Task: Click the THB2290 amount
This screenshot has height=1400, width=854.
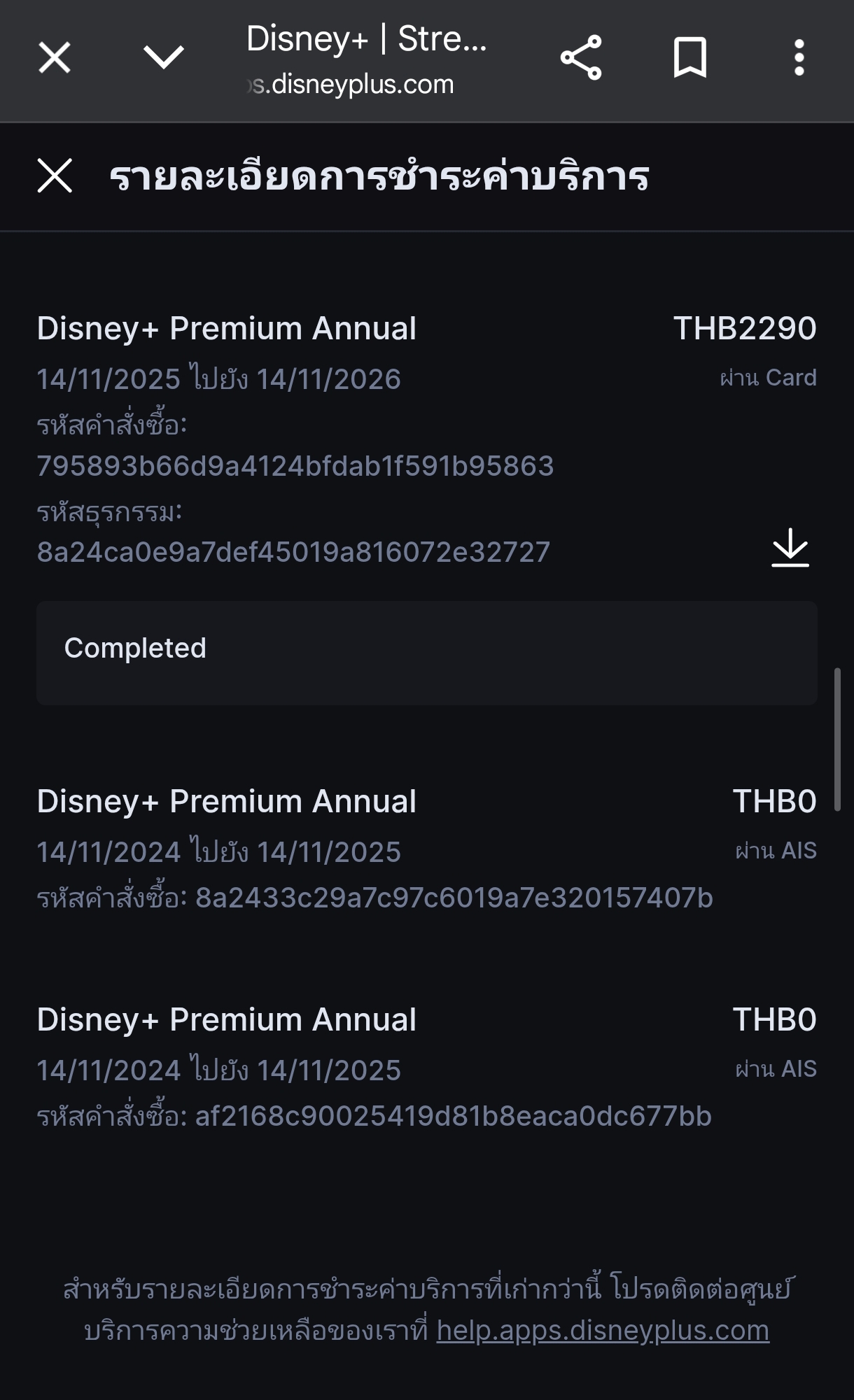Action: [x=745, y=329]
